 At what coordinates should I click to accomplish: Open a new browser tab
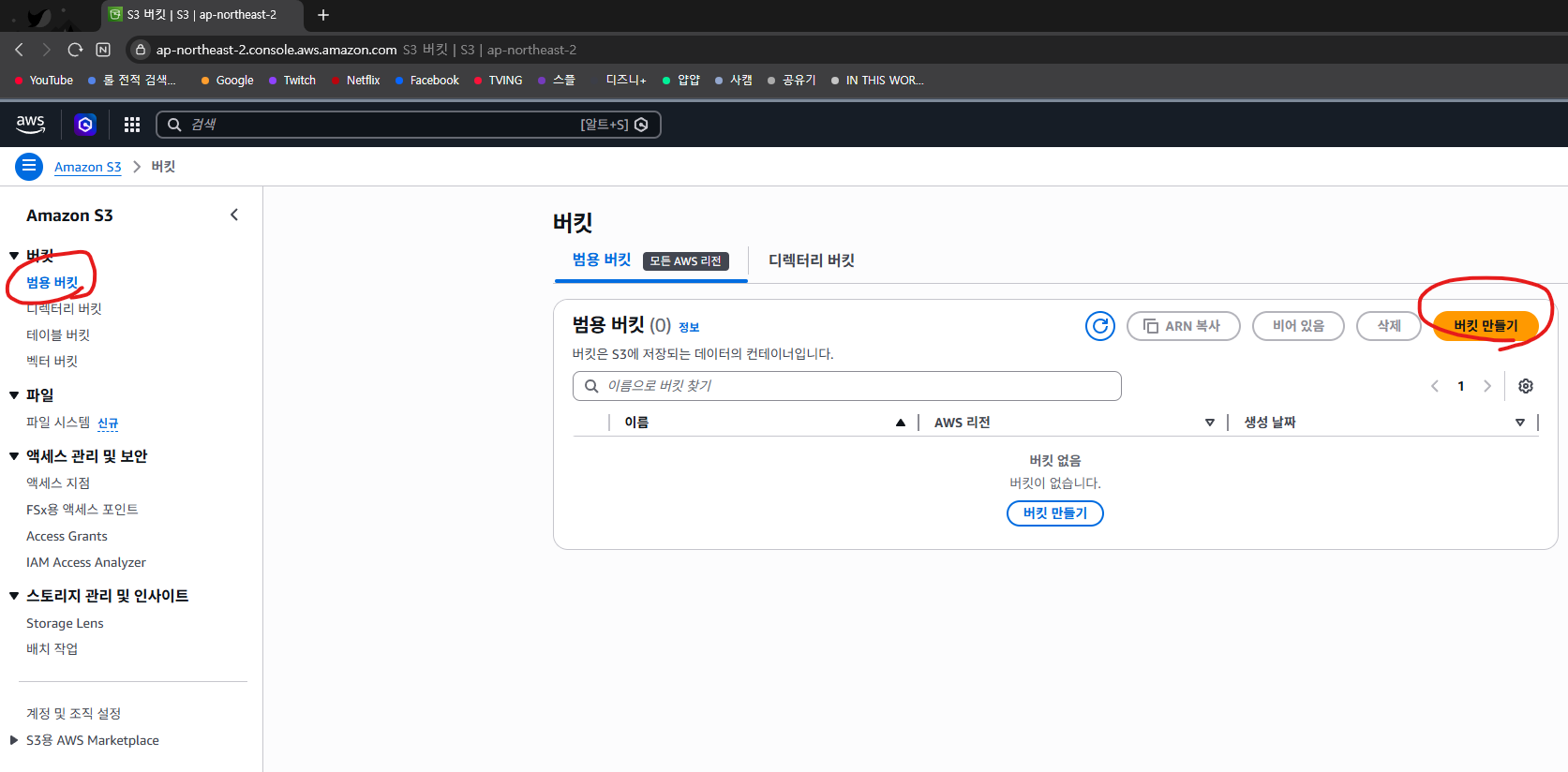click(323, 15)
